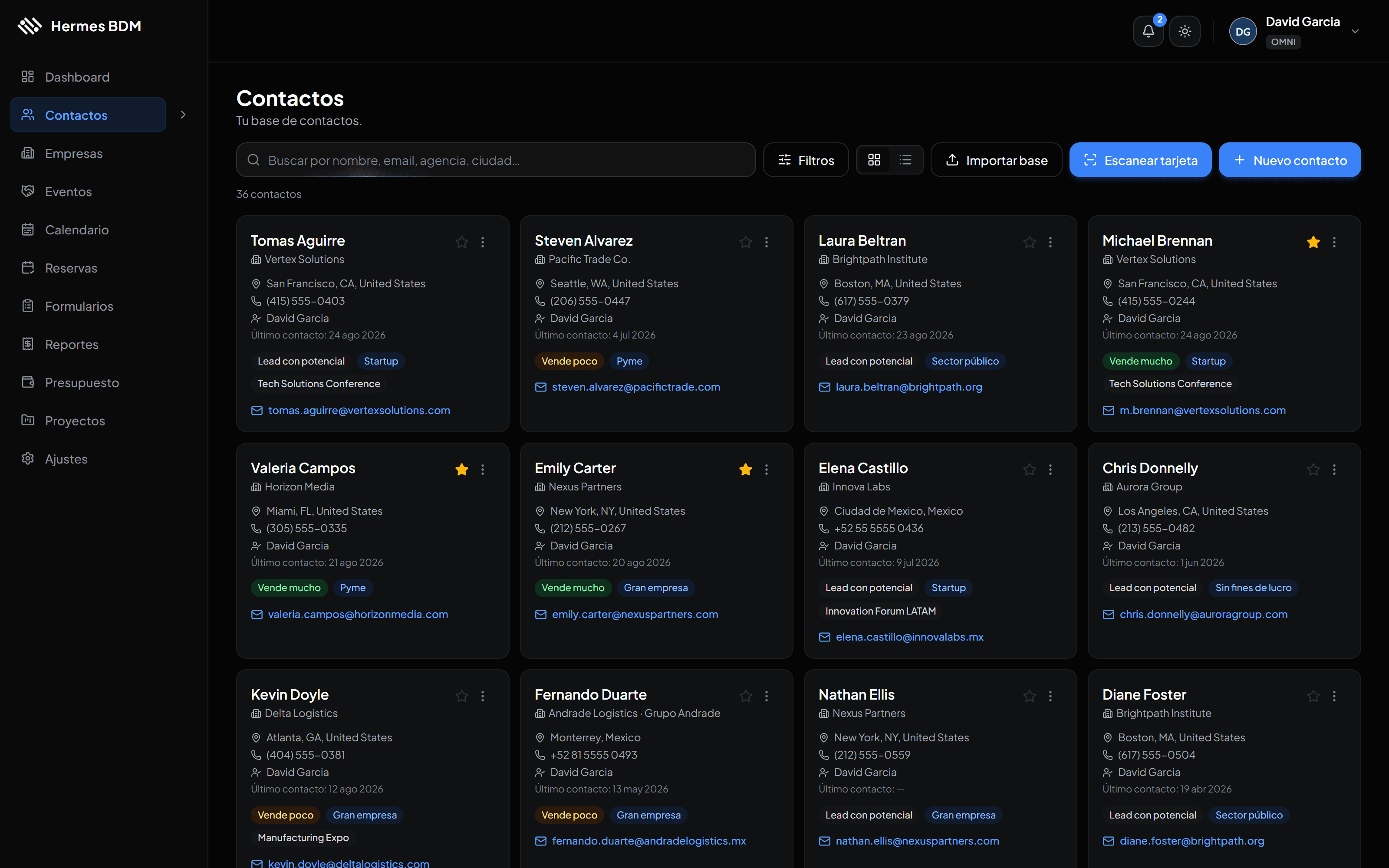Open options menu for Emily Carter
The width and height of the screenshot is (1389, 868).
(x=766, y=470)
